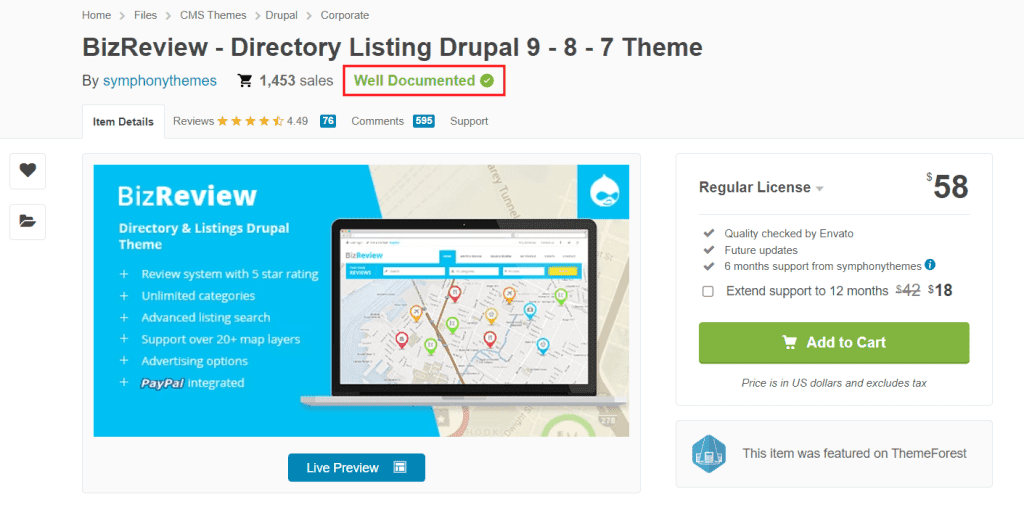This screenshot has height=505, width=1024.
Task: Expand the Regular License dropdown
Action: pyautogui.click(x=761, y=187)
